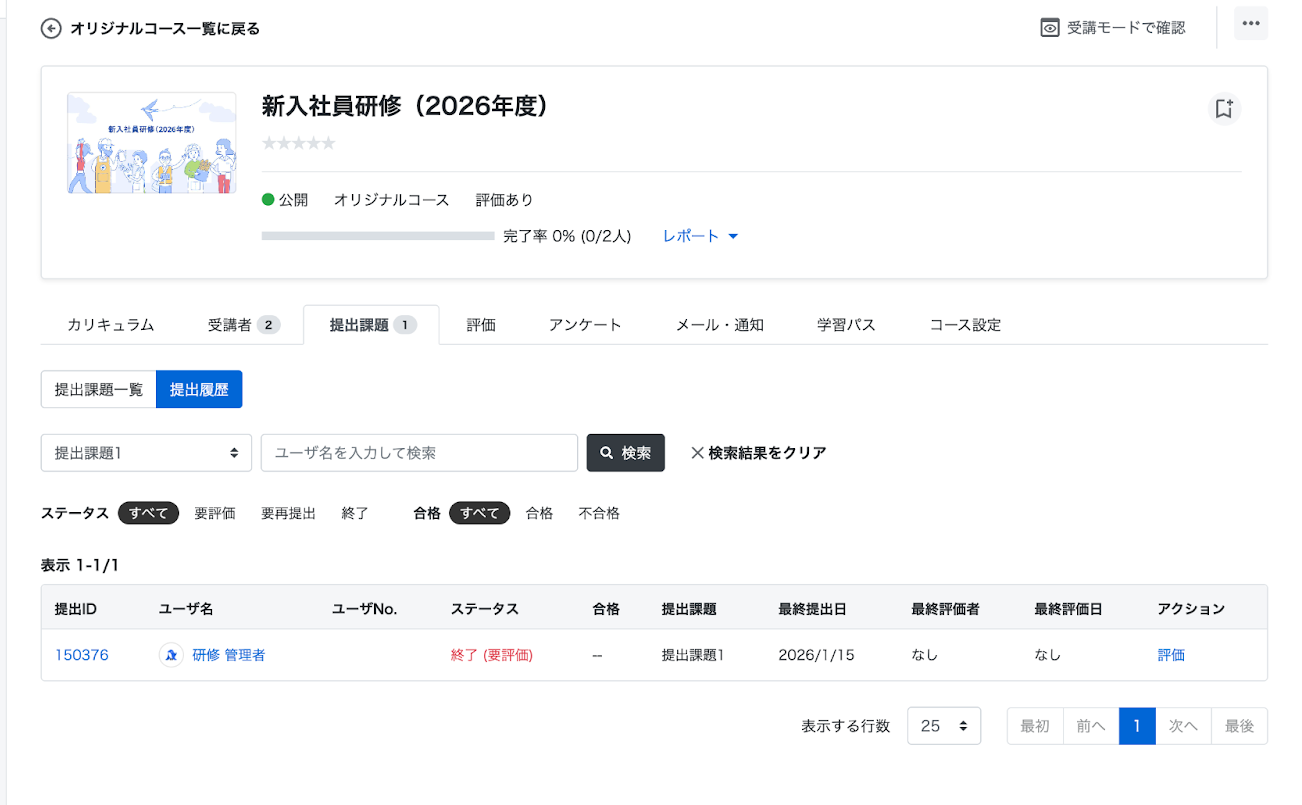The height and width of the screenshot is (805, 1302).
Task: Go to 次へ page
Action: tap(1183, 726)
